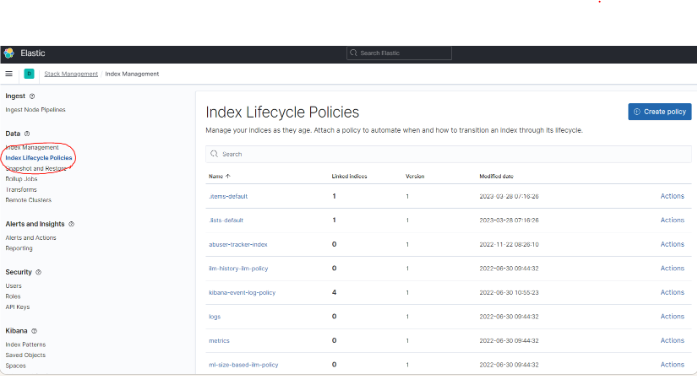Click the policies Search field
Image resolution: width=697 pixels, height=376 pixels.
coord(449,154)
